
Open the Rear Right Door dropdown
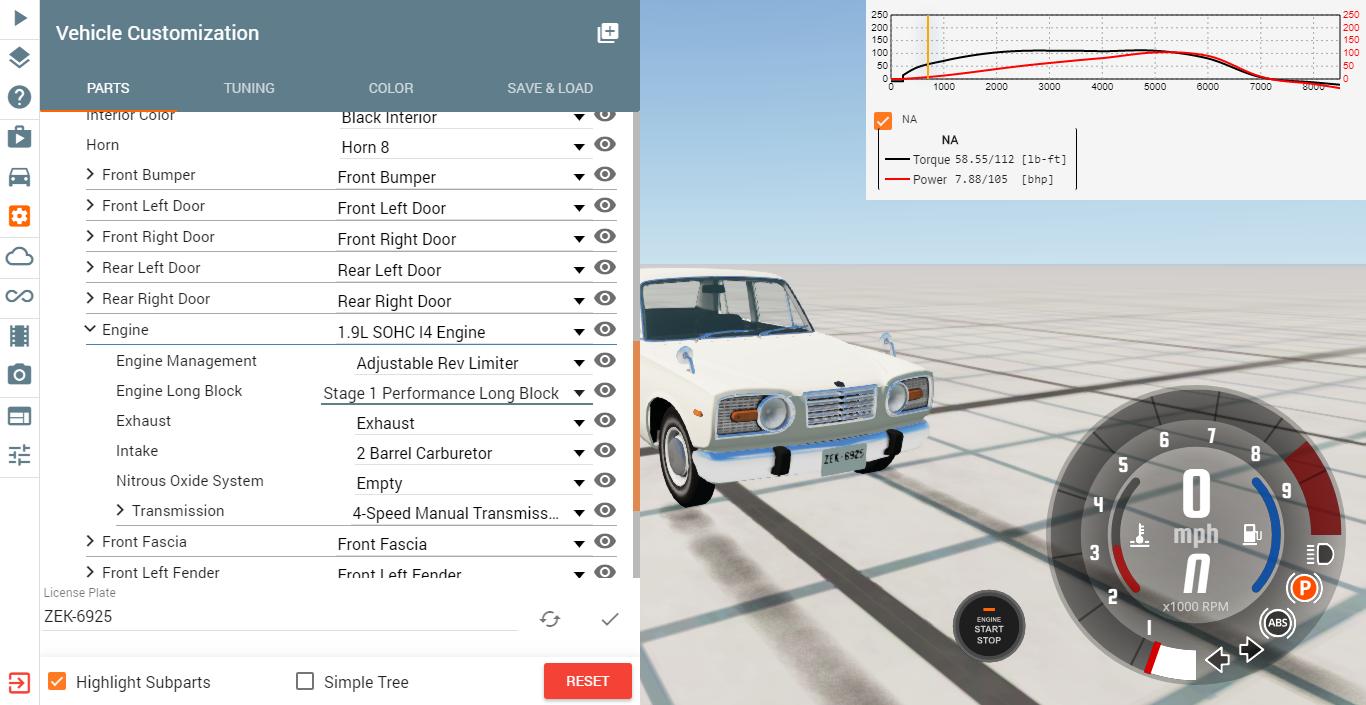463,301
